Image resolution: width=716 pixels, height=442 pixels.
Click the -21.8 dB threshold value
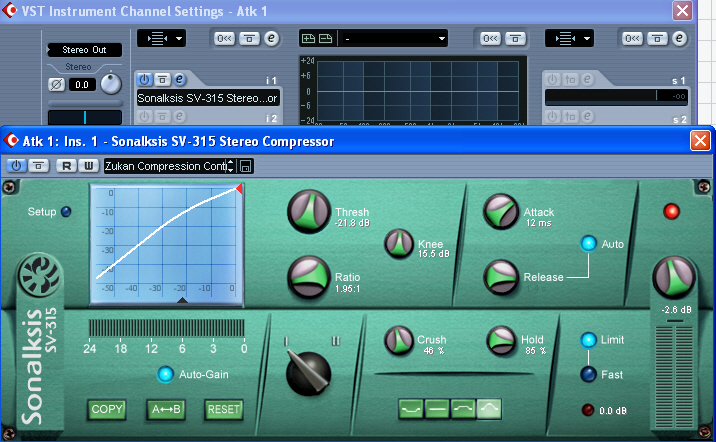tap(352, 223)
